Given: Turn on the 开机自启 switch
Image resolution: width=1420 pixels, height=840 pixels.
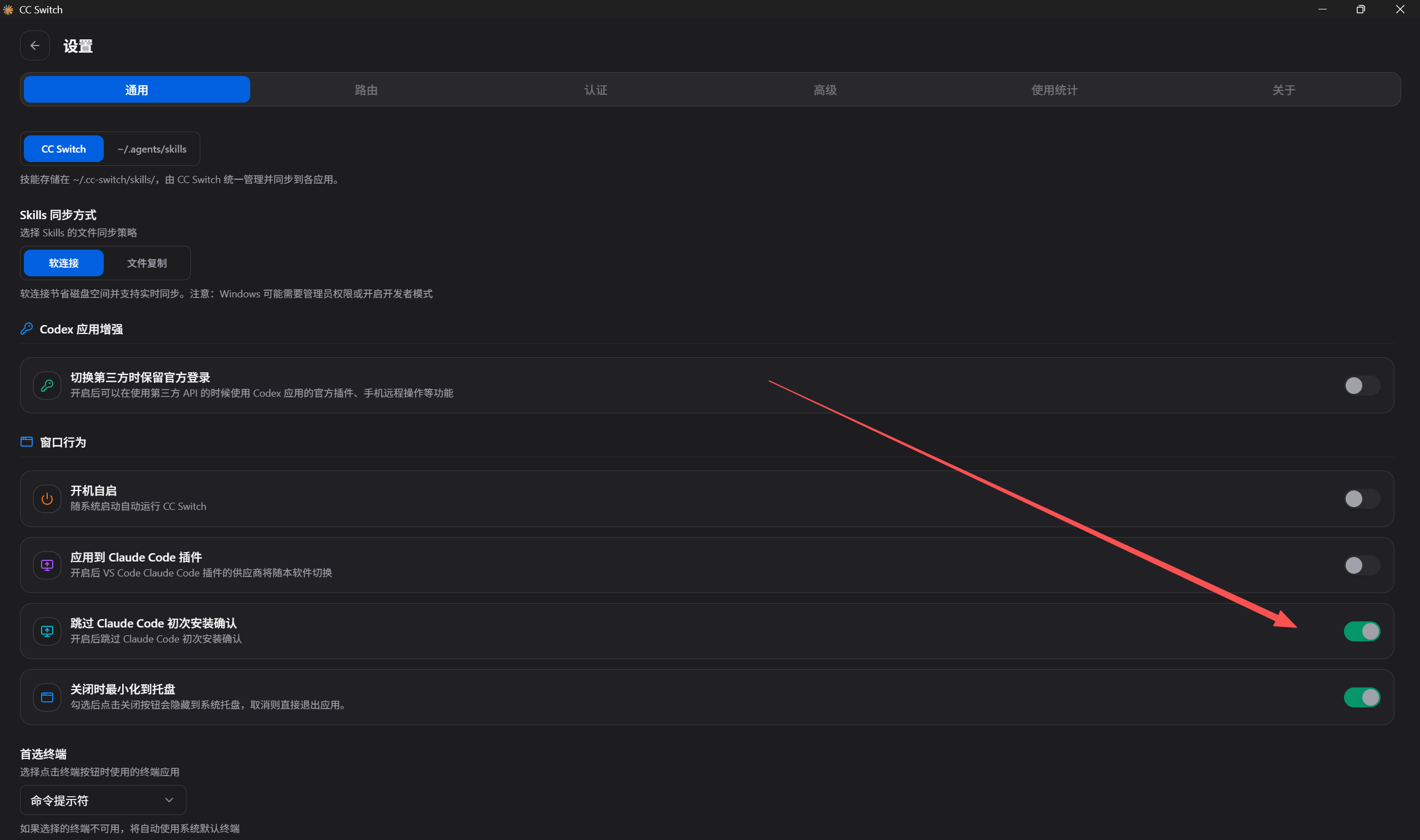Looking at the screenshot, I should click(x=1362, y=499).
